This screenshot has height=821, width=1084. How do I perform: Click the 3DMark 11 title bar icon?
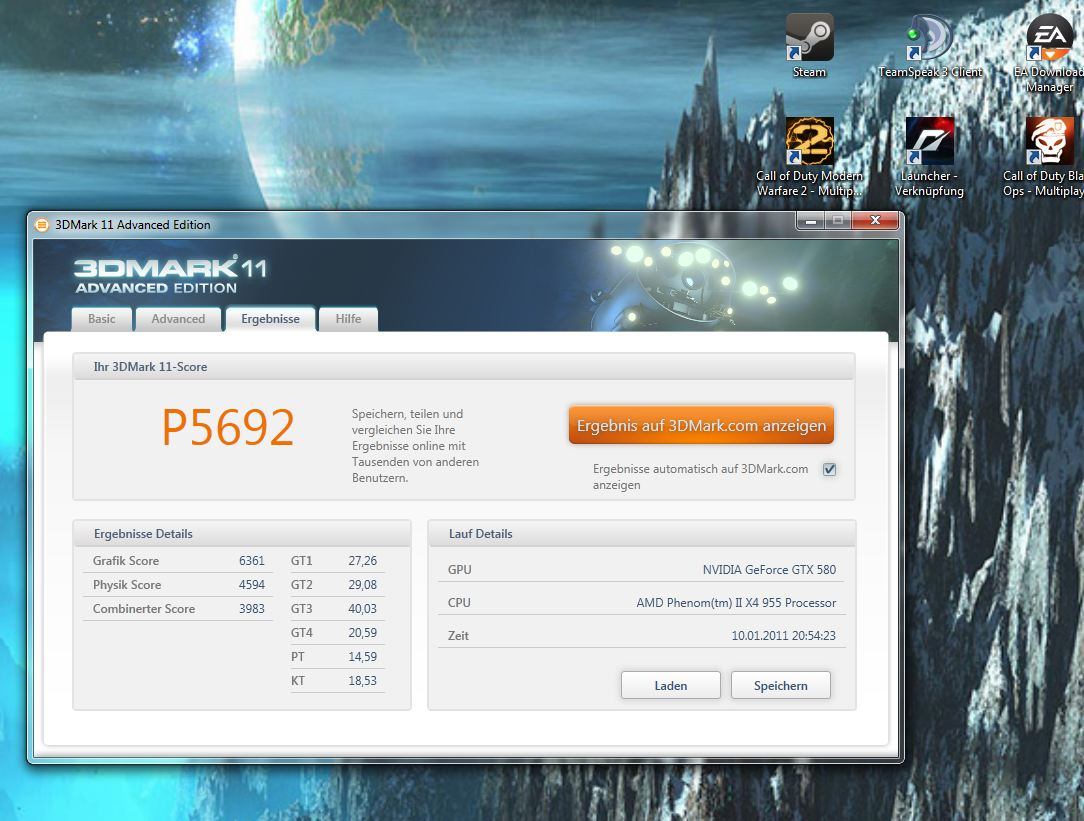pos(41,225)
